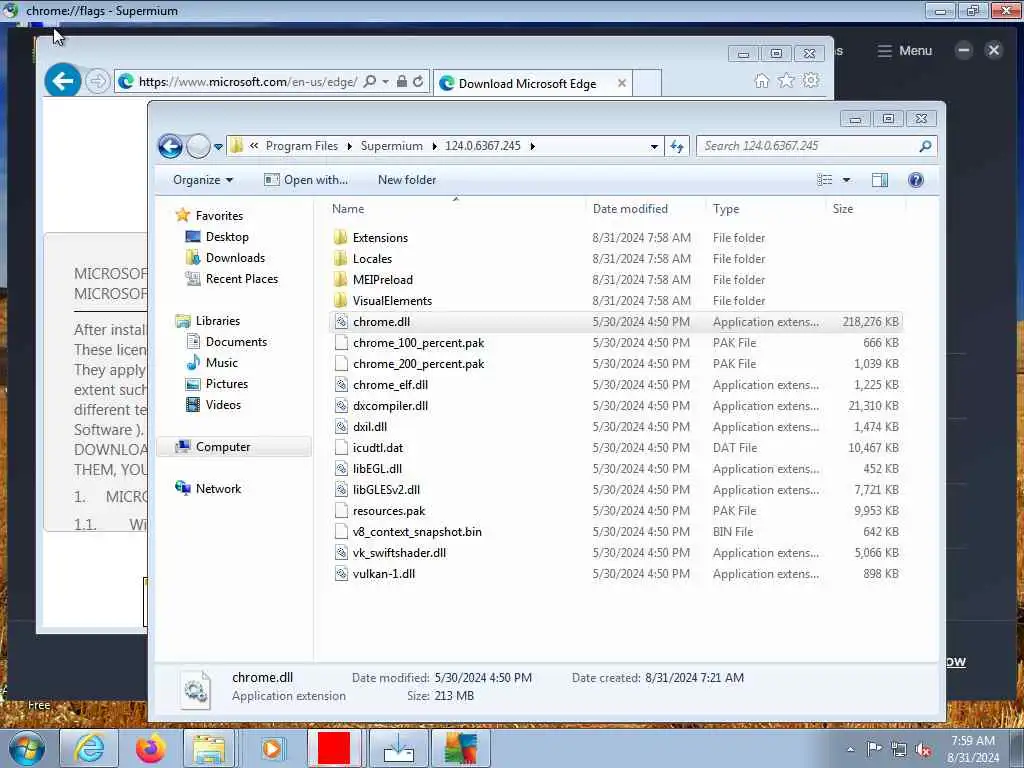Open Internet Explorer's Tools gear icon
Image resolution: width=1024 pixels, height=768 pixels.
pyautogui.click(x=811, y=81)
